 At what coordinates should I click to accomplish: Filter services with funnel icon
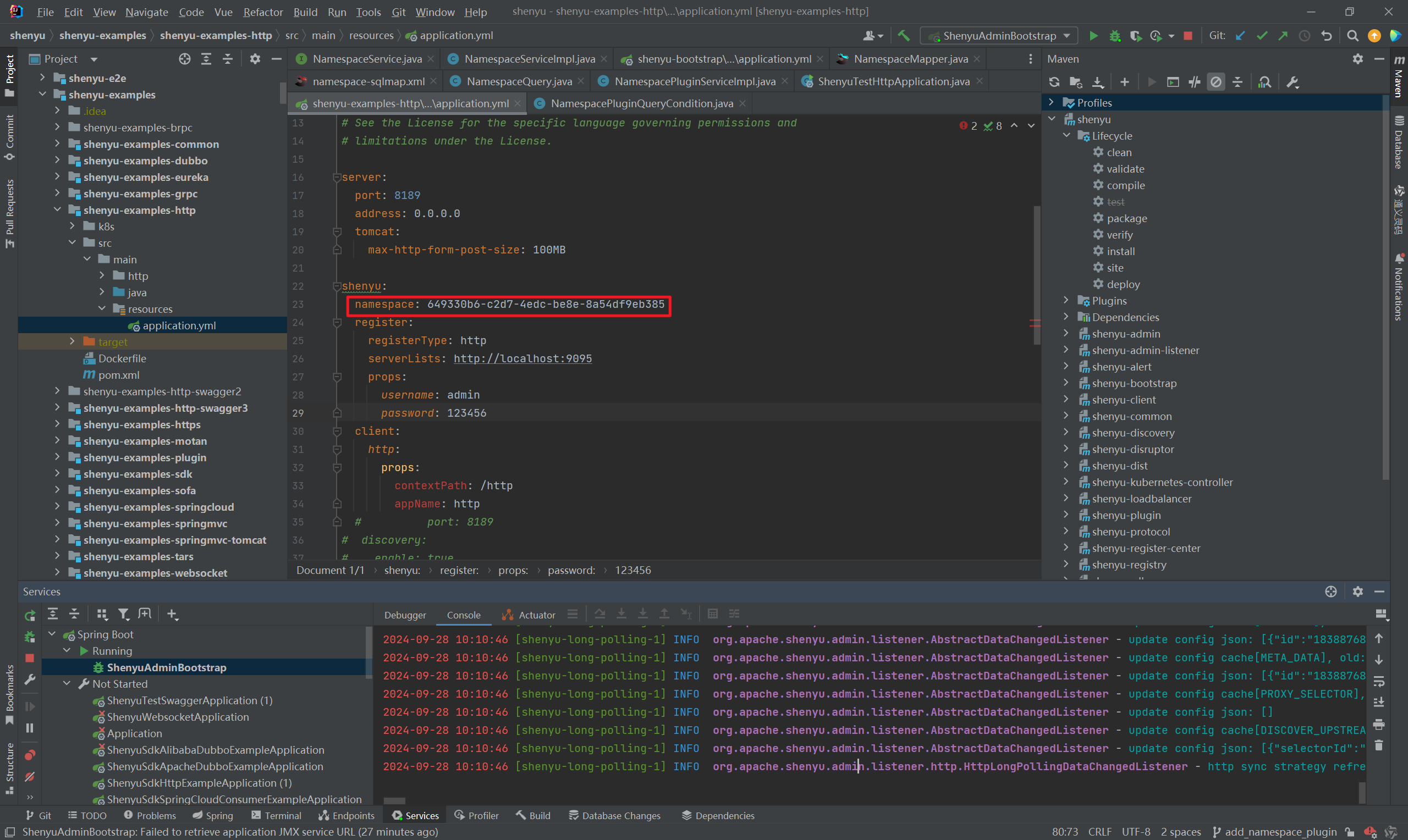[123, 614]
